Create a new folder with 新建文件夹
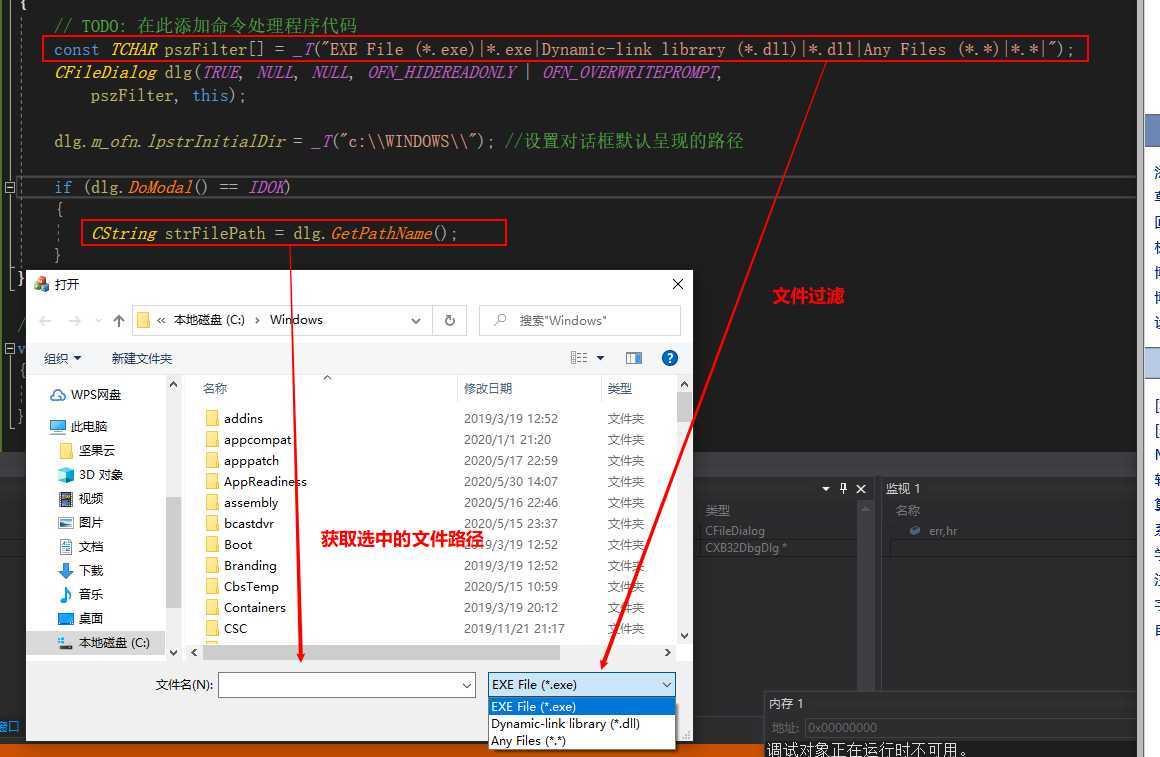1160x757 pixels. (142, 358)
